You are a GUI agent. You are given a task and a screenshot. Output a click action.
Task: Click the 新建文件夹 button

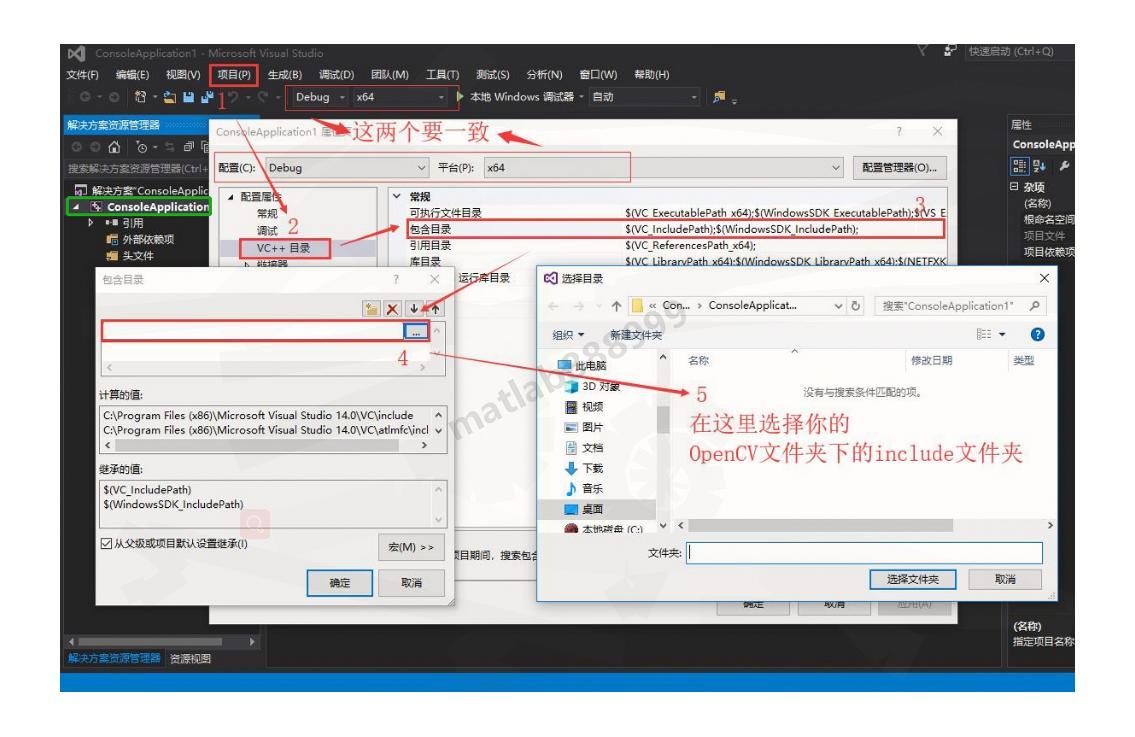[x=636, y=334]
